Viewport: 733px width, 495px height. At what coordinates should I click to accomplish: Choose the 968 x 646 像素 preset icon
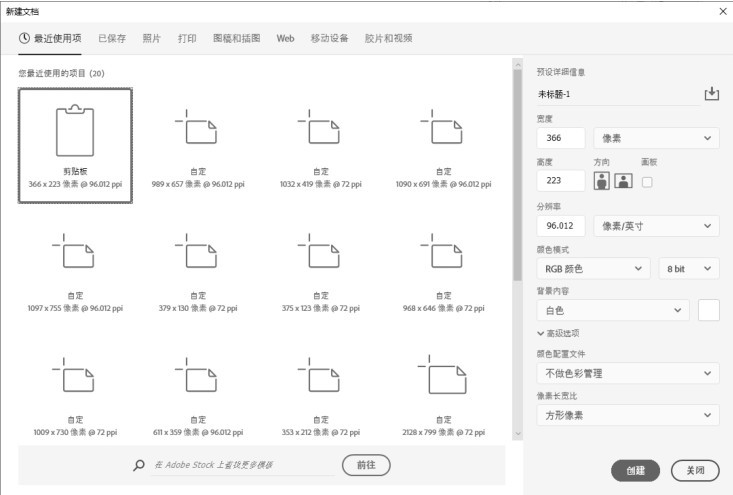(x=442, y=251)
